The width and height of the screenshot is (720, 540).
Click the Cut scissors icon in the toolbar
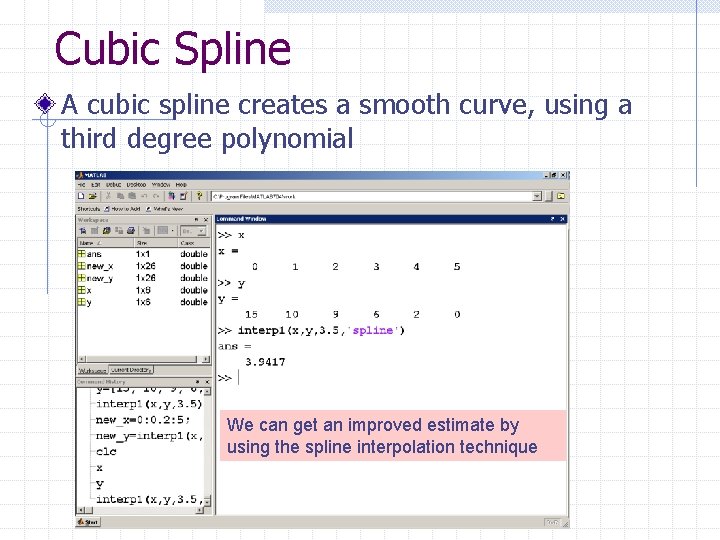[108, 196]
